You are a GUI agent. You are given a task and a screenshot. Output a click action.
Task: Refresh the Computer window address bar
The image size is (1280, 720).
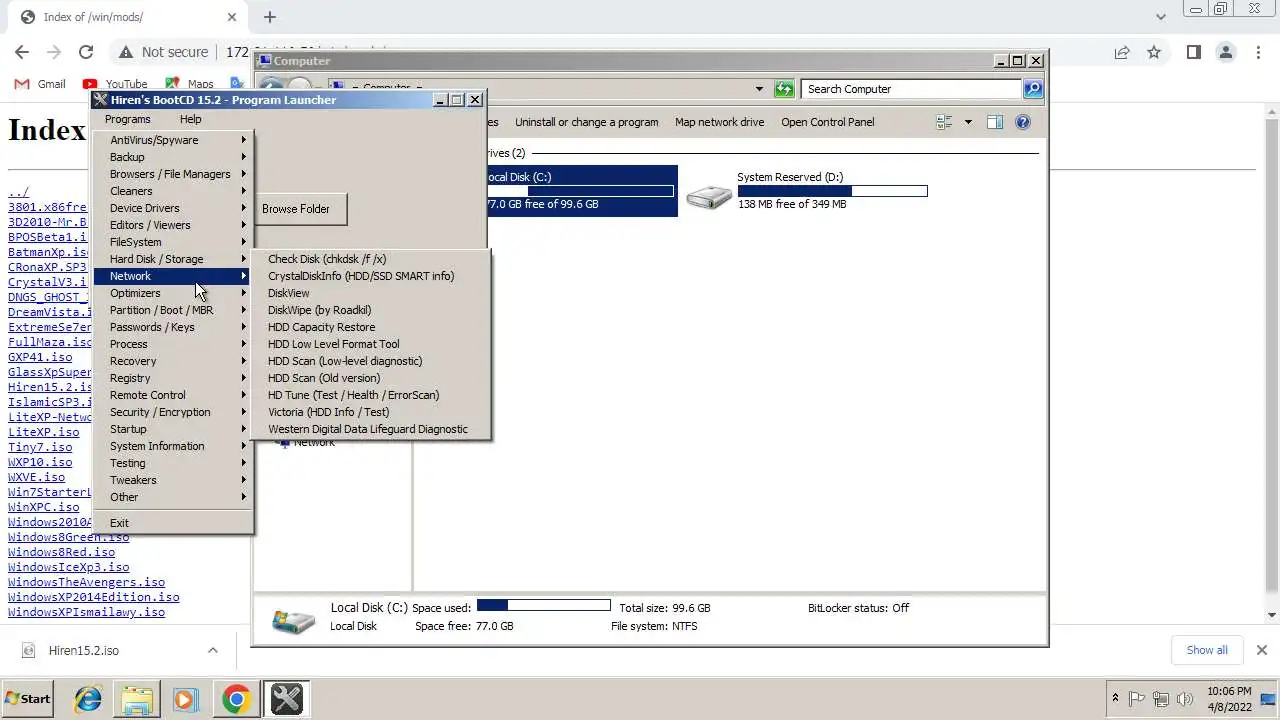pos(783,89)
